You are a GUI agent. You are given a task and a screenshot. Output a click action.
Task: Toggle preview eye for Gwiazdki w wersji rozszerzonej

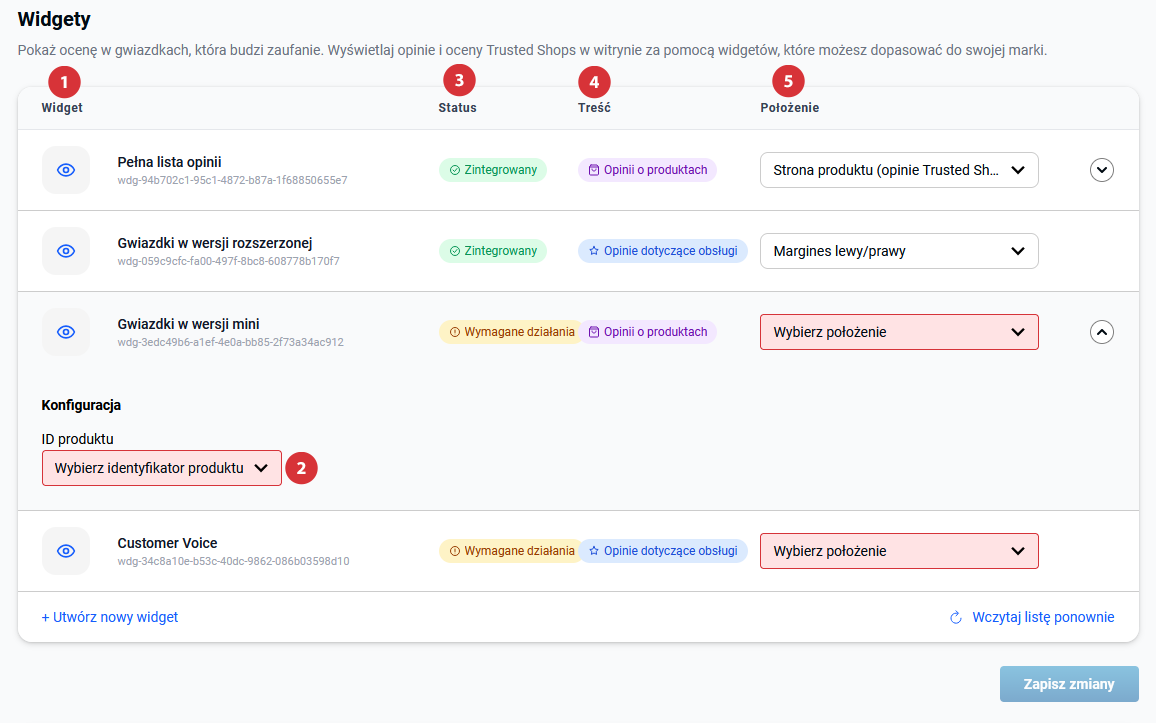(66, 251)
